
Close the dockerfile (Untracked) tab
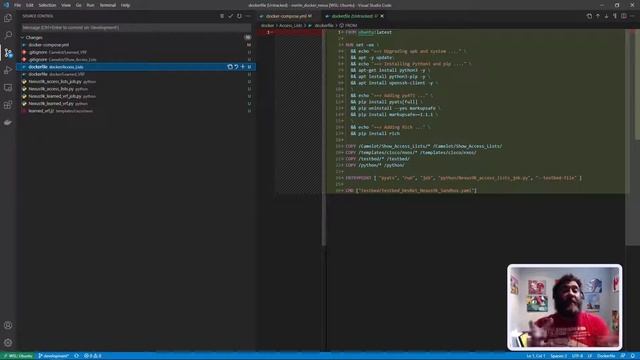(x=382, y=16)
